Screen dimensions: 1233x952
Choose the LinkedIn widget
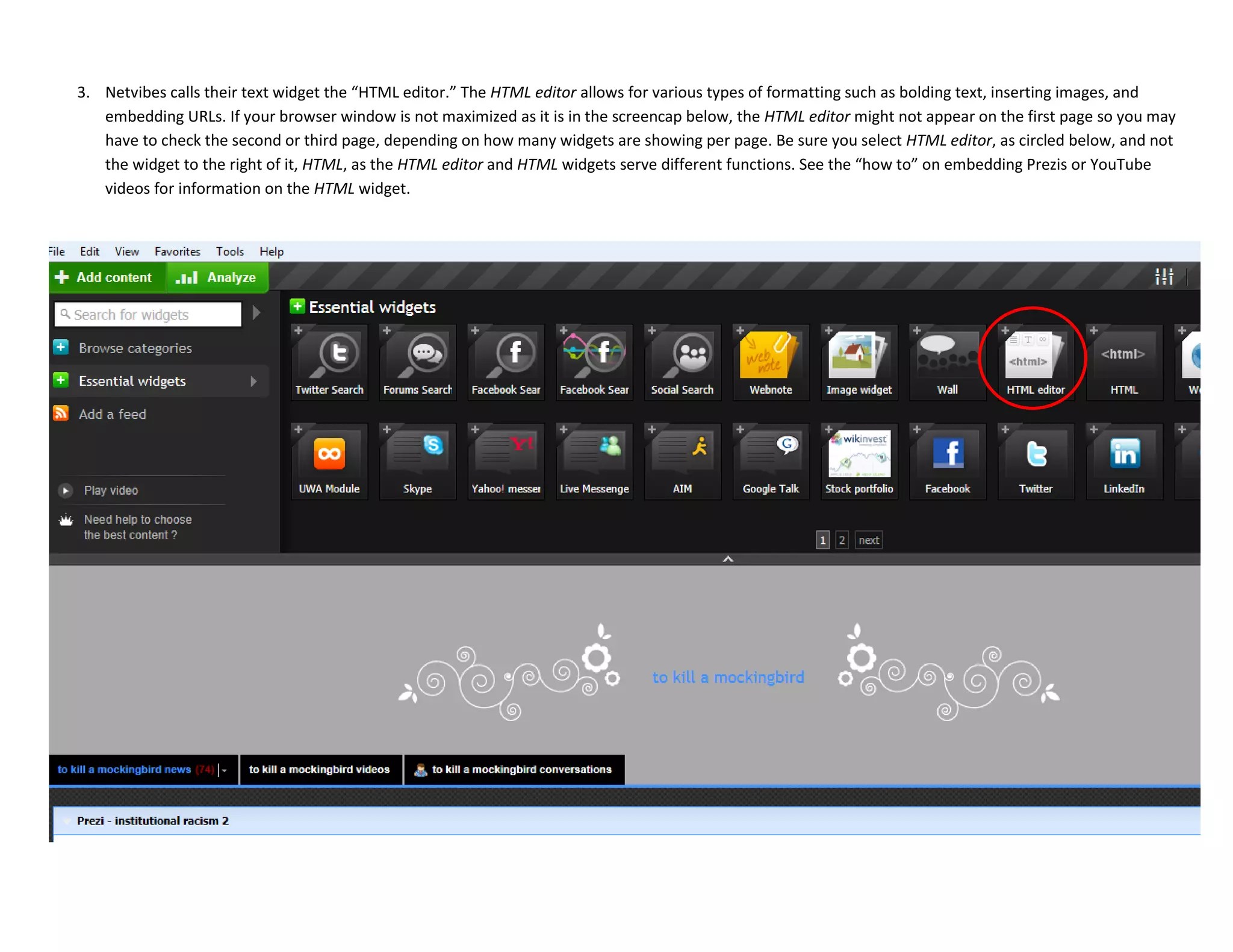coord(1124,462)
